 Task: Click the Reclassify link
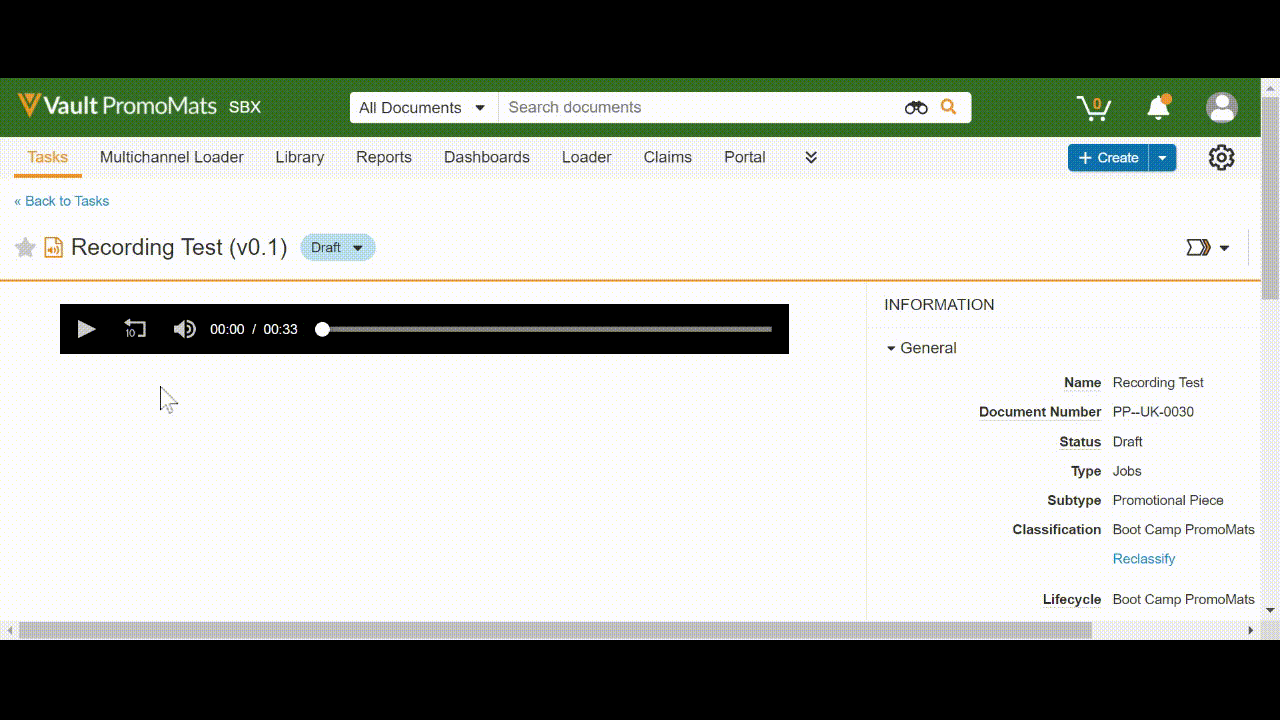click(1143, 559)
